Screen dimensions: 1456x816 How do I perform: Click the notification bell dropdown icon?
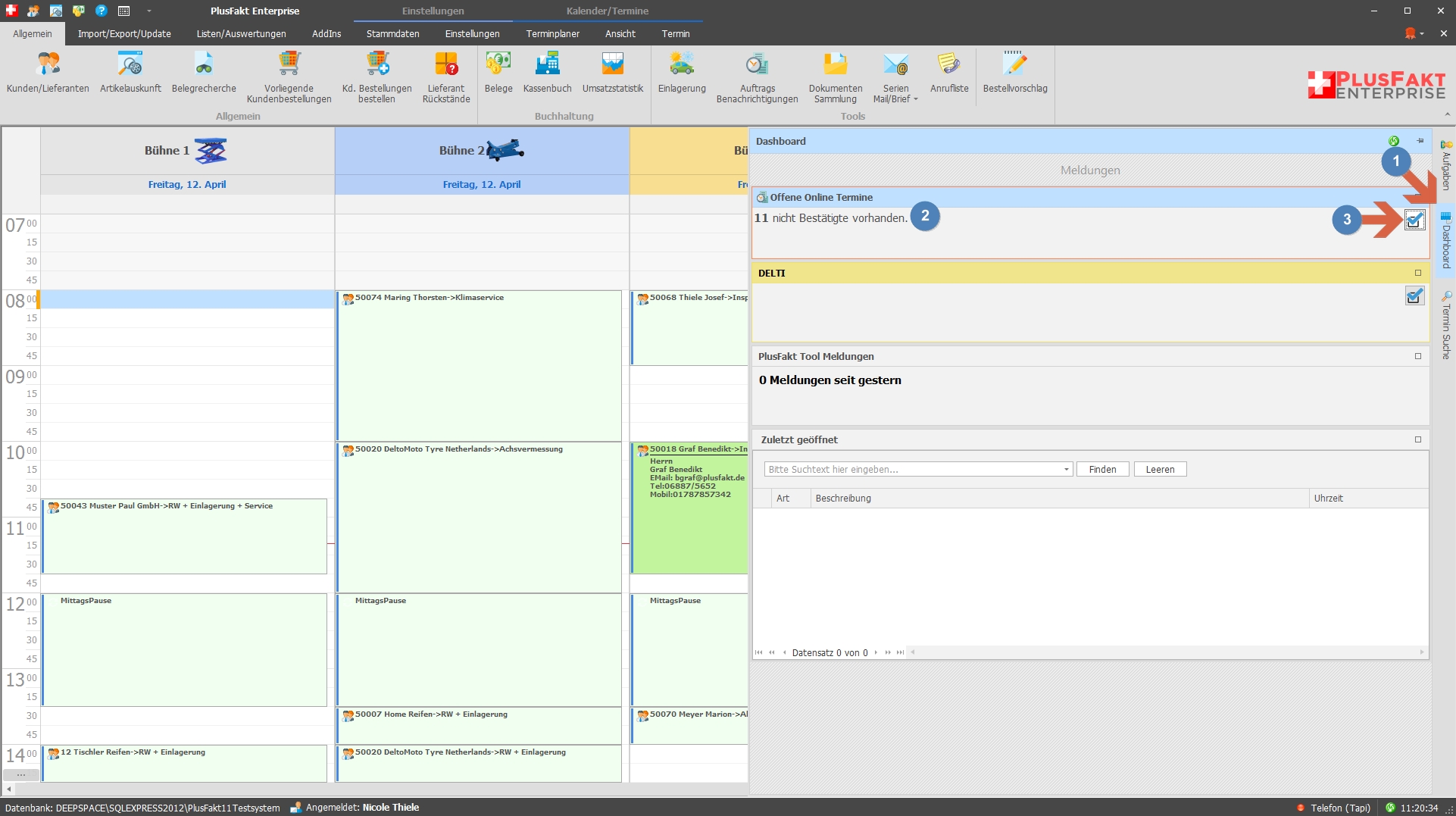(1414, 34)
